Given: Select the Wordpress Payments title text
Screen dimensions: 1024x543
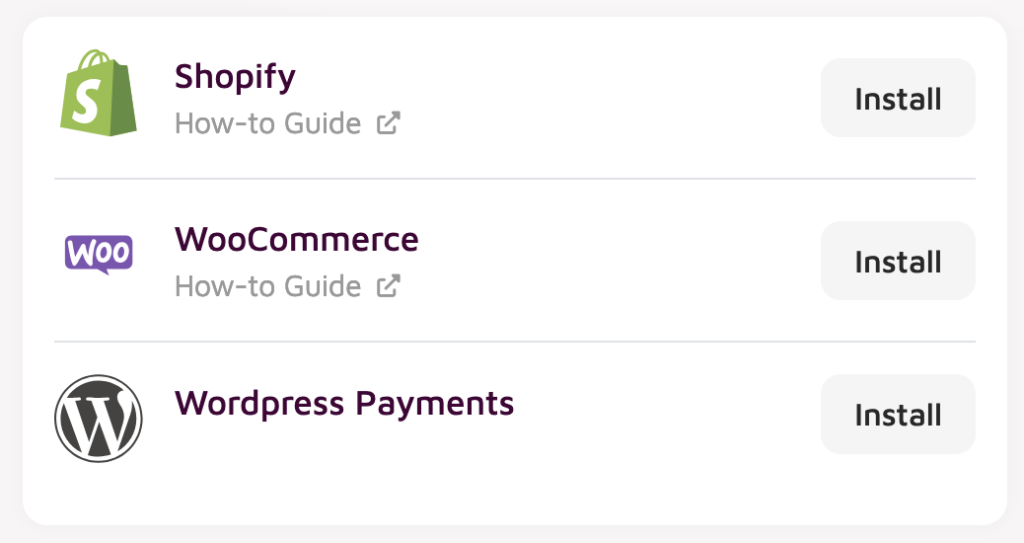Looking at the screenshot, I should tap(344, 404).
